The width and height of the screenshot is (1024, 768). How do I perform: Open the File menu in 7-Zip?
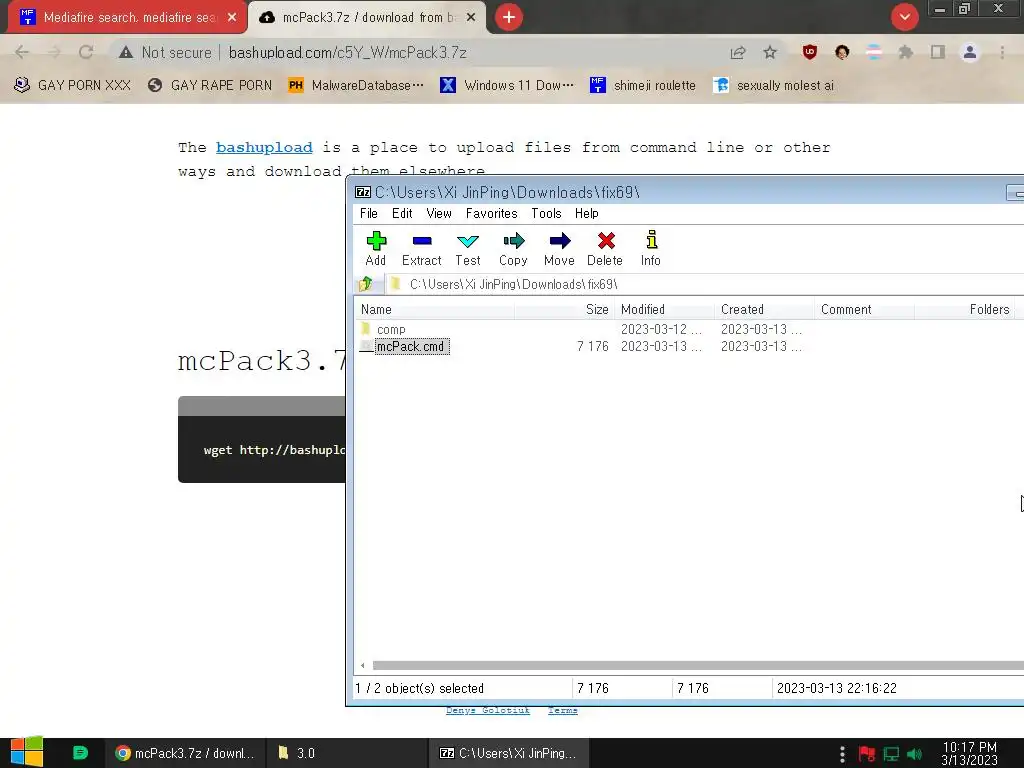368,214
